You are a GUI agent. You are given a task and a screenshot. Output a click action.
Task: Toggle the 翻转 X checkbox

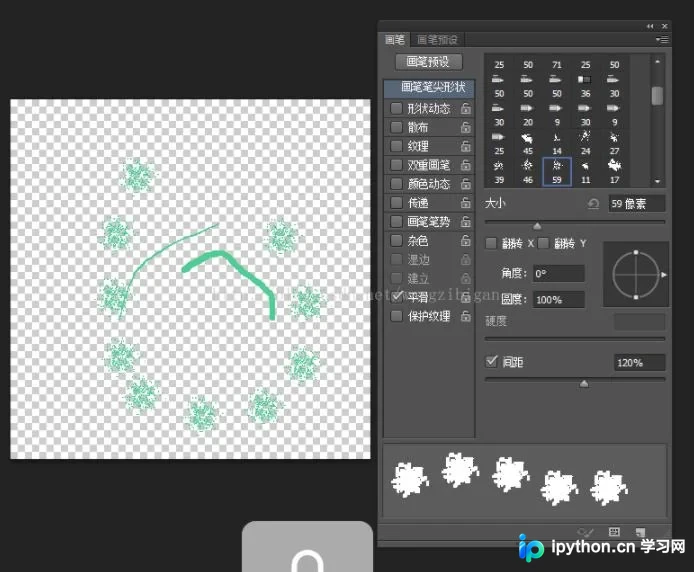click(x=491, y=243)
